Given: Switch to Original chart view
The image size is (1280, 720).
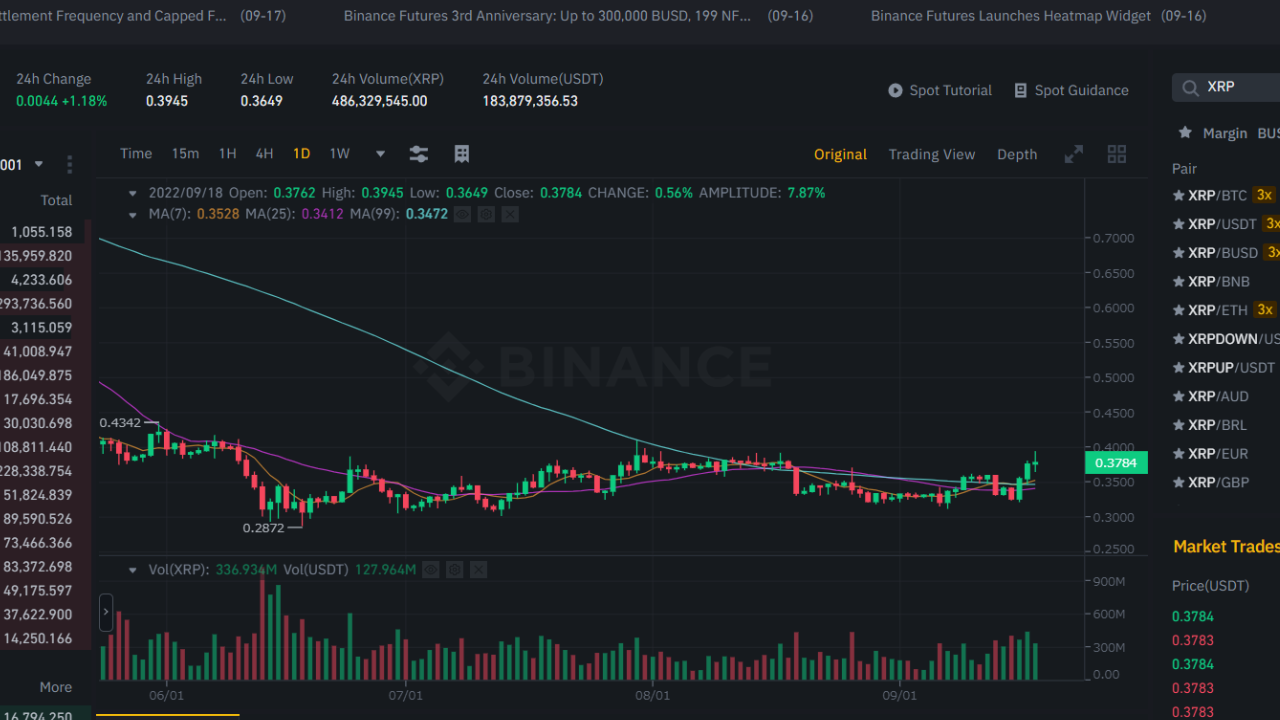Looking at the screenshot, I should coord(840,154).
